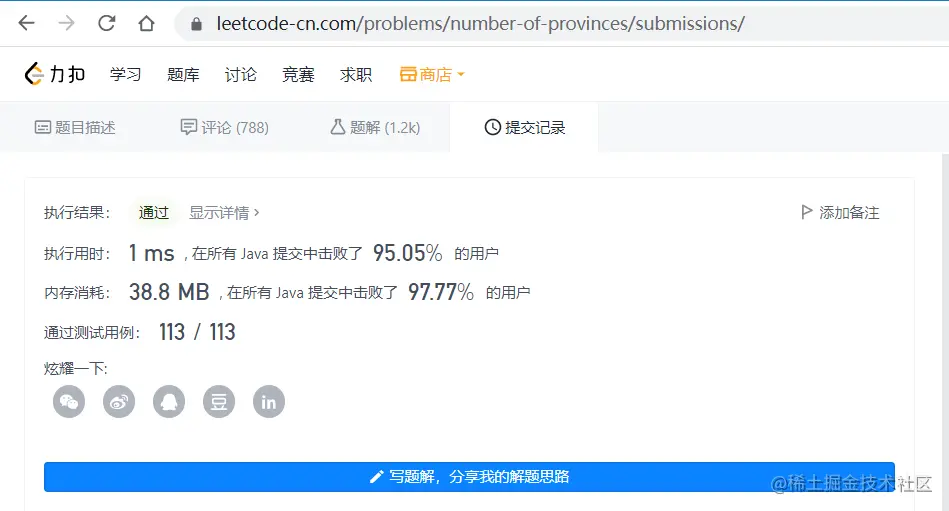The height and width of the screenshot is (511, 949).
Task: Share result via Douban 豆 icon
Action: [218, 401]
